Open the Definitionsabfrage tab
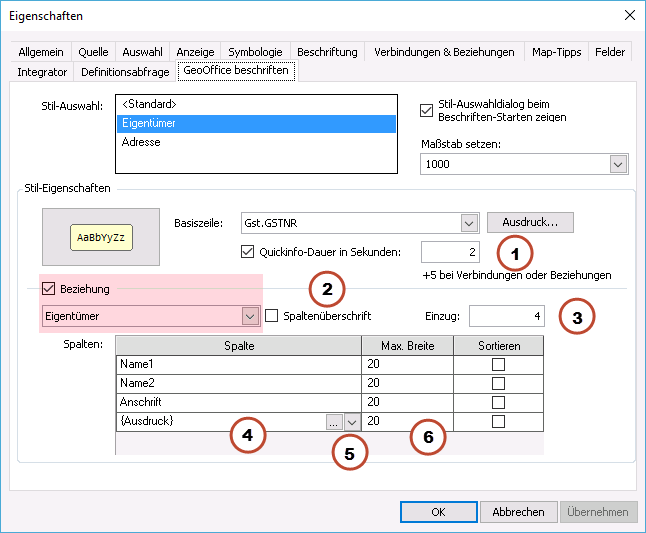Viewport: 646px width, 533px height. point(125,72)
